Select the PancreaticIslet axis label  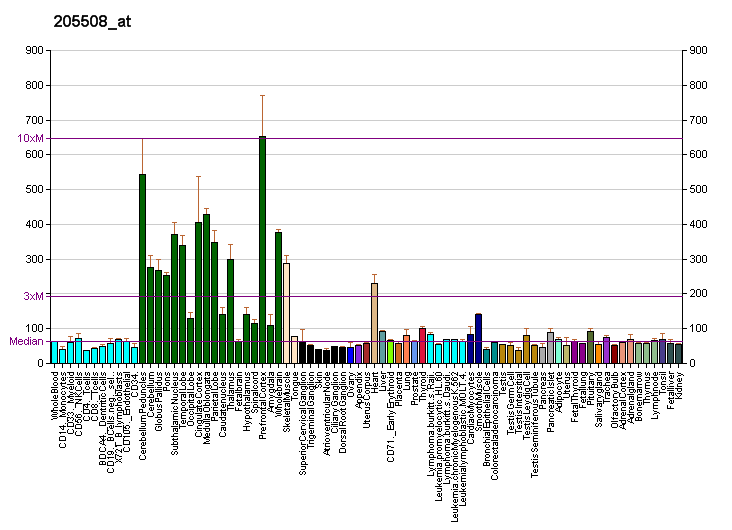click(x=550, y=402)
